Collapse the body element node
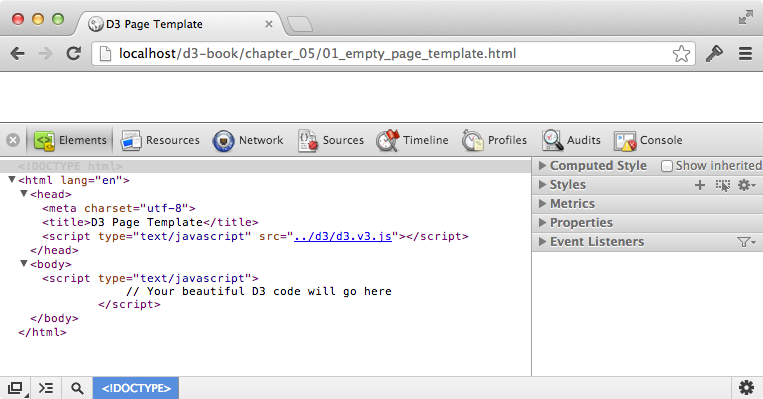763x399 pixels. (23, 264)
